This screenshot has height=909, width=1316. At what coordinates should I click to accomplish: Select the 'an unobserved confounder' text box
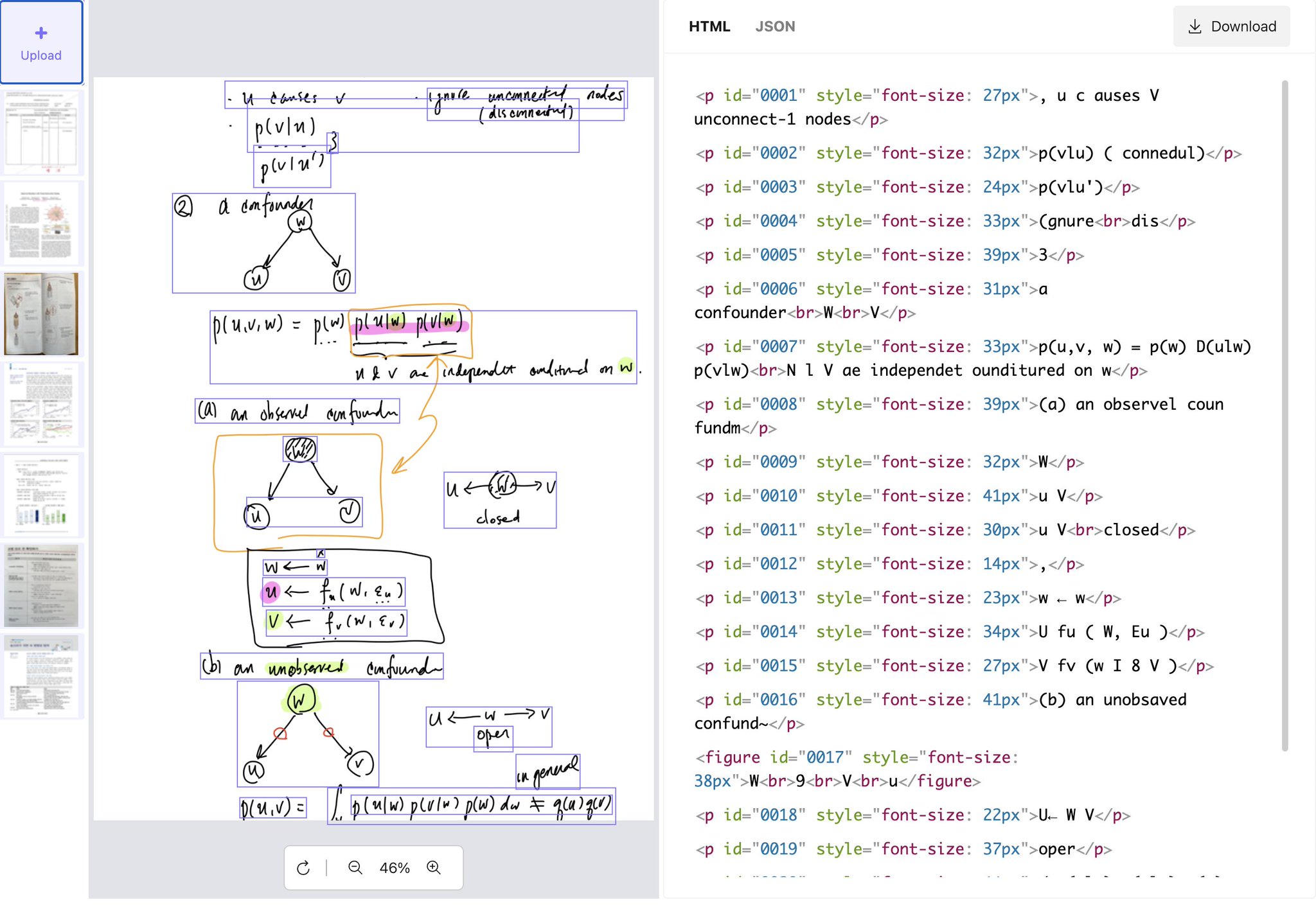click(322, 666)
